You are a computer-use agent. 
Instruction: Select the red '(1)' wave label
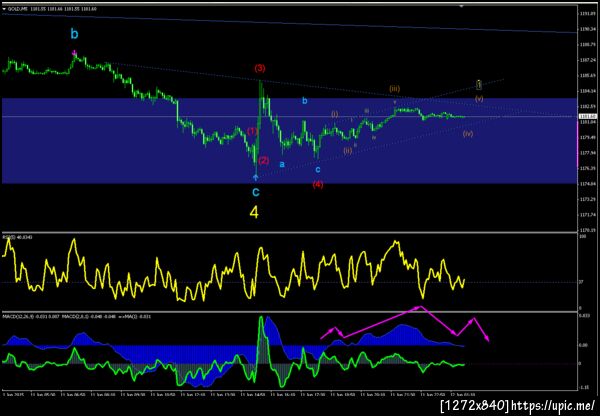pos(253,131)
